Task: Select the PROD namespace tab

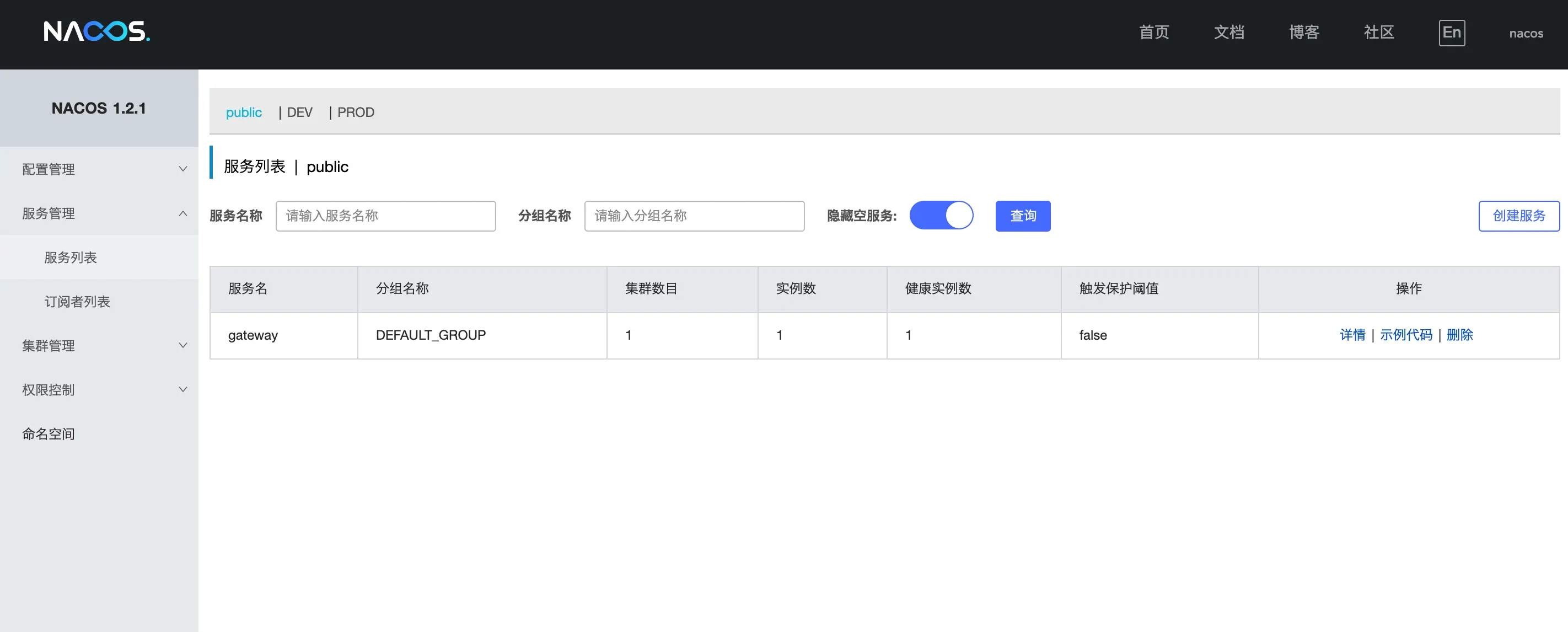Action: coord(356,112)
